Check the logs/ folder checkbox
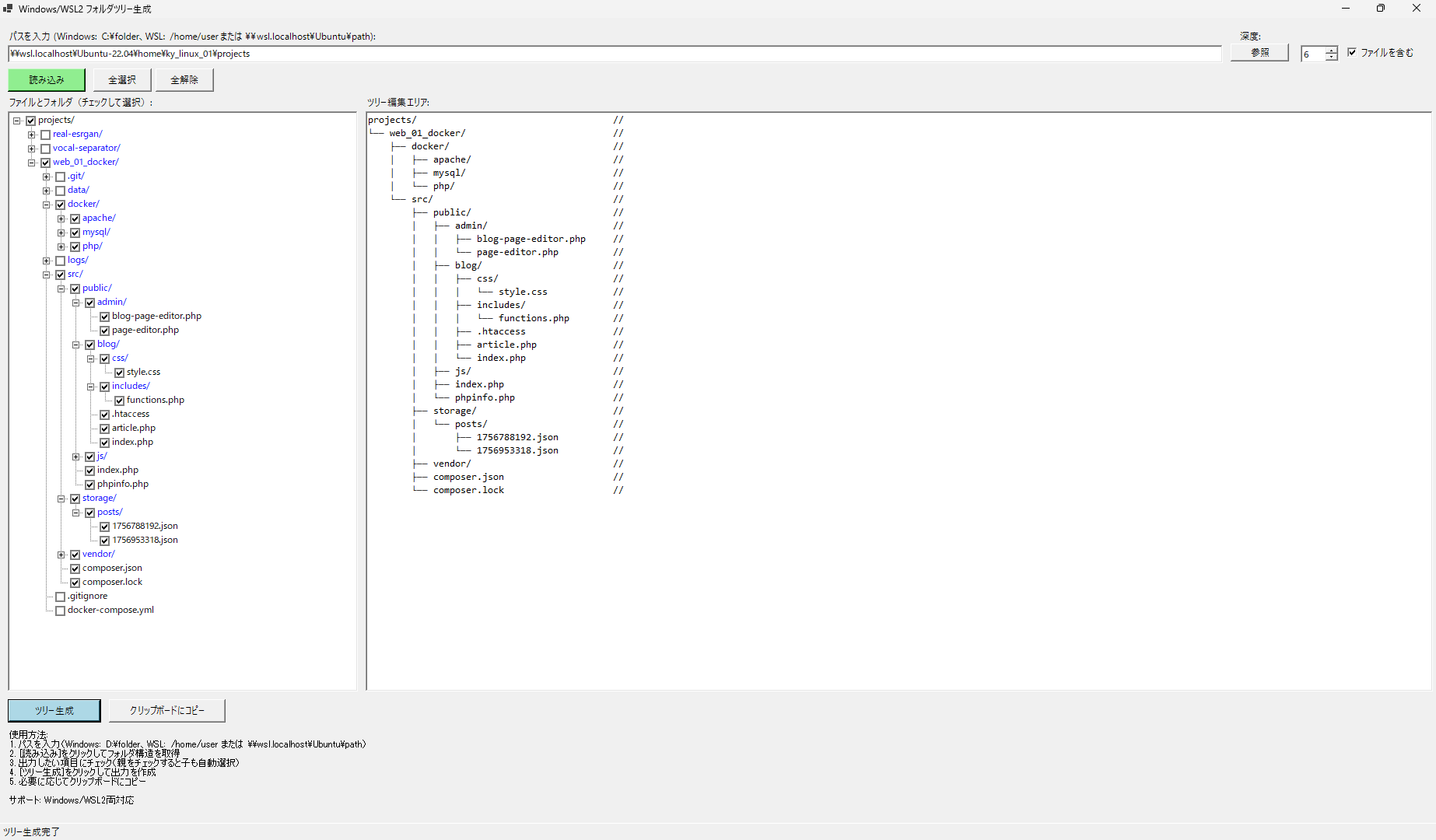 coord(60,260)
